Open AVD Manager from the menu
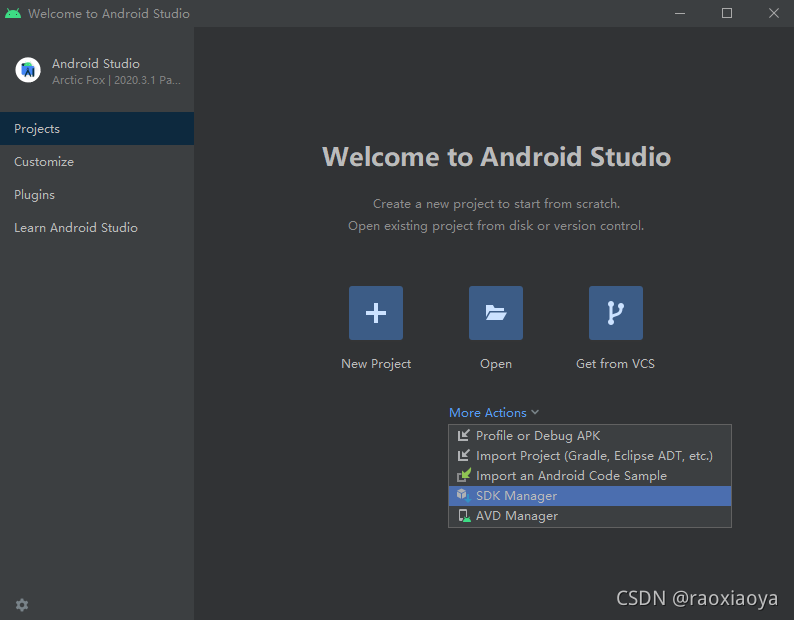Image resolution: width=794 pixels, height=620 pixels. point(590,516)
